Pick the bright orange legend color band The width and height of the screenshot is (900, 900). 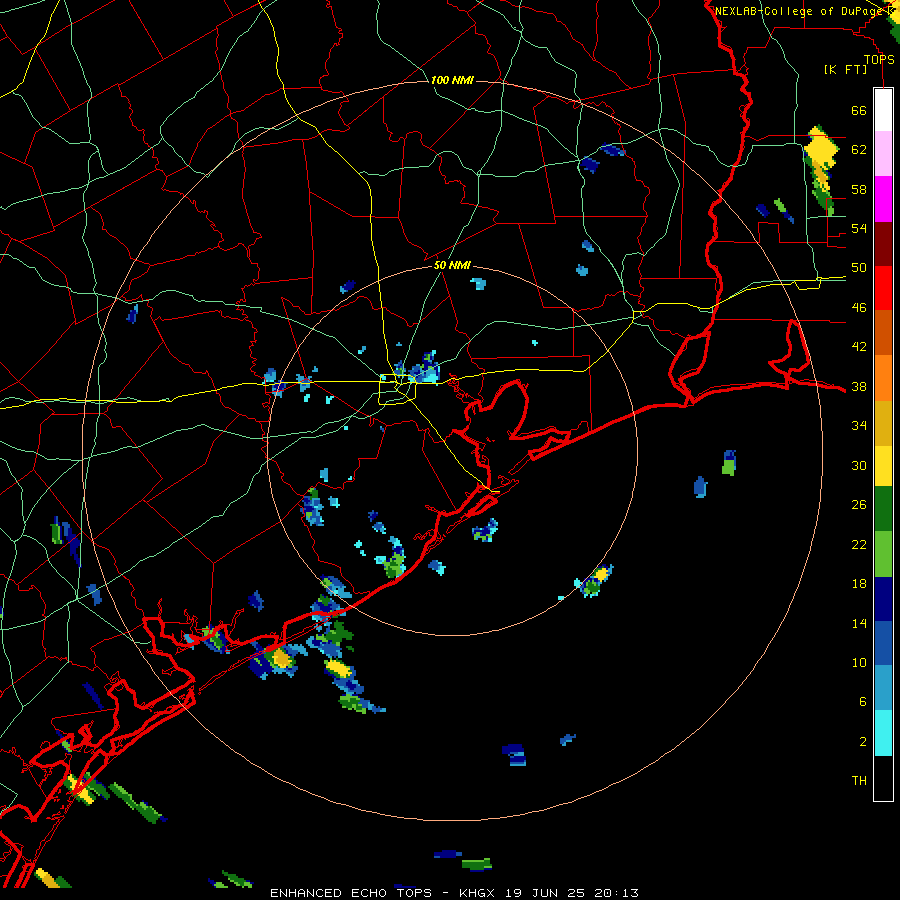pyautogui.click(x=883, y=377)
